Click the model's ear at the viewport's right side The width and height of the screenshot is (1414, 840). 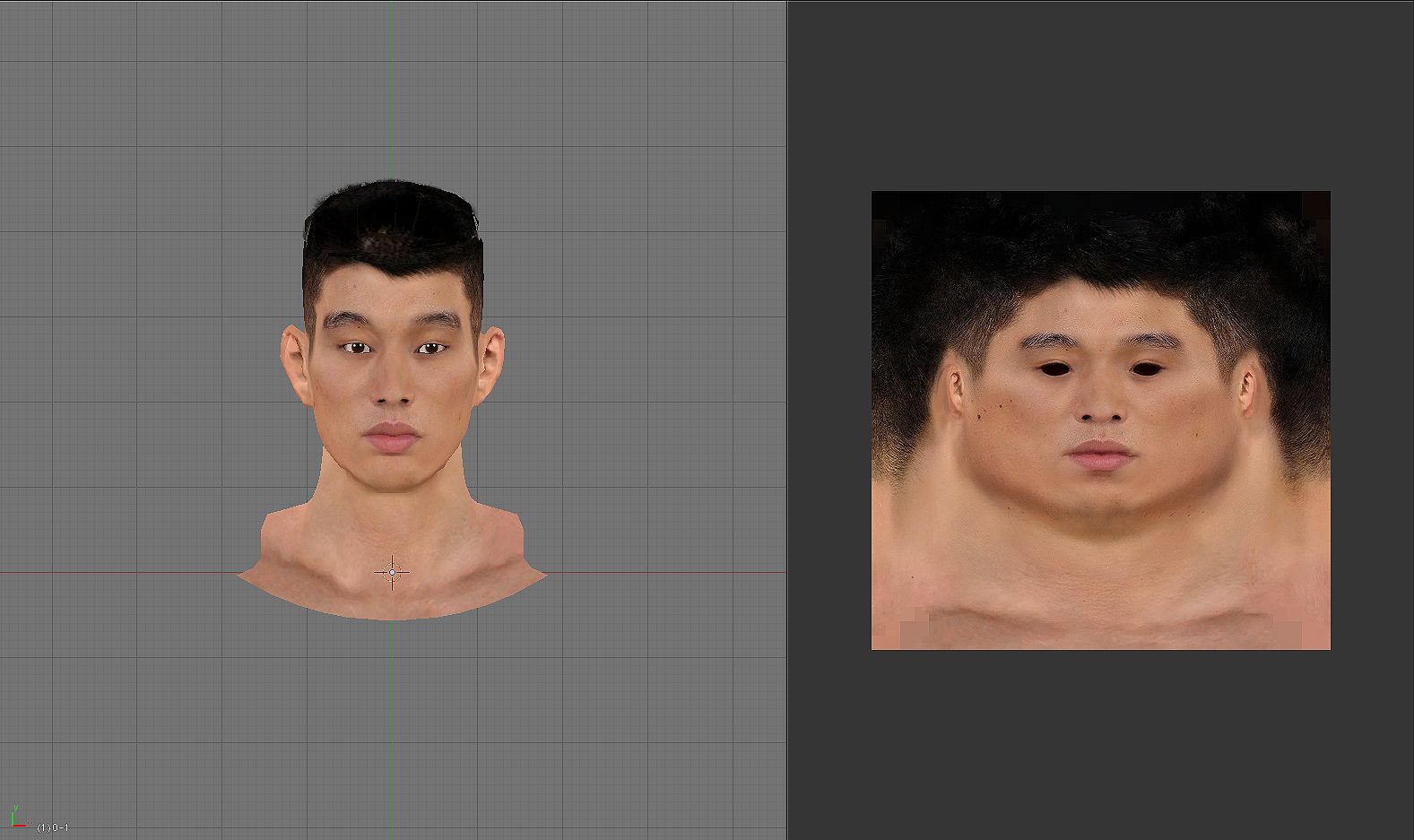(x=490, y=365)
